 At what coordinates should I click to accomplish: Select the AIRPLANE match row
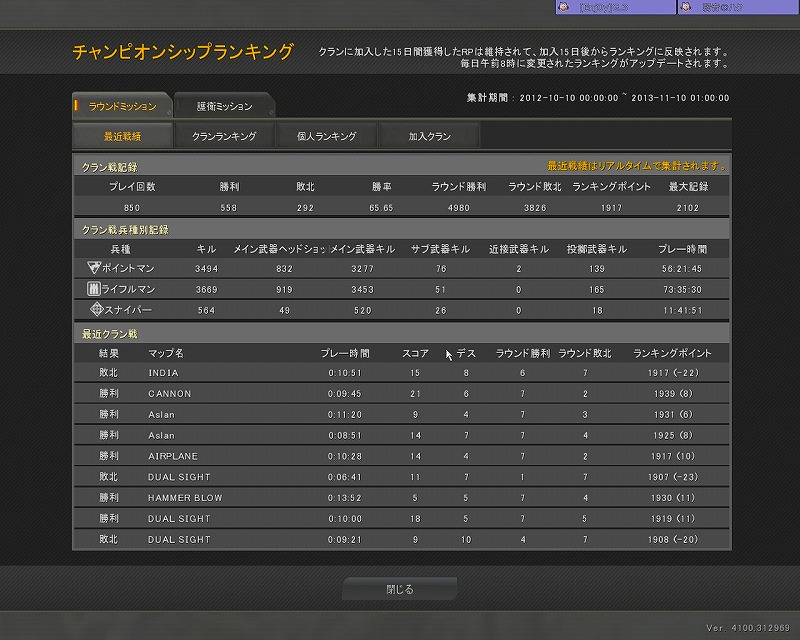(x=400, y=456)
